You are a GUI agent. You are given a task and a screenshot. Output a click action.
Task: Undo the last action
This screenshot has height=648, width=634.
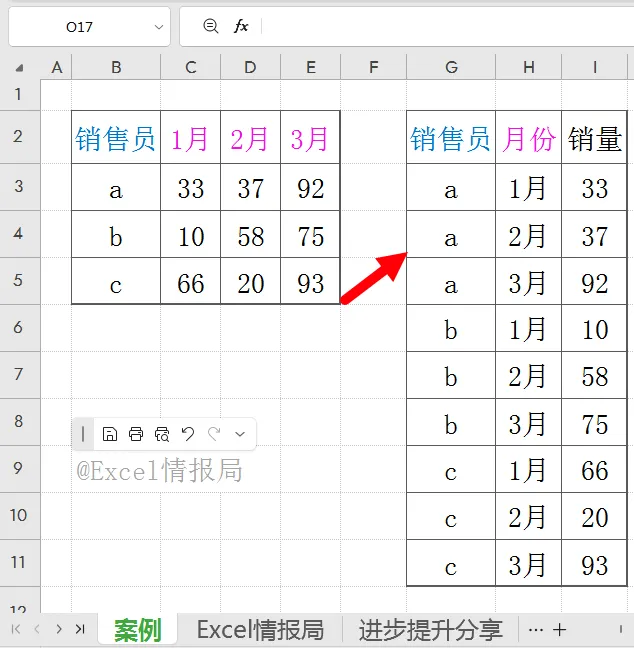click(188, 434)
